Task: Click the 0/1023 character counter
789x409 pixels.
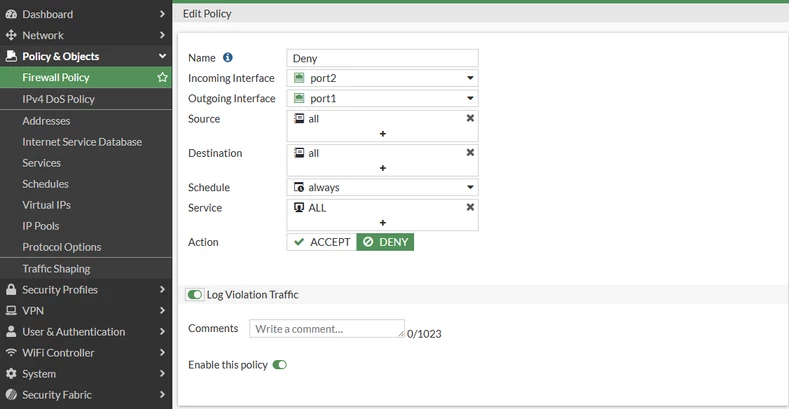Action: 424,334
